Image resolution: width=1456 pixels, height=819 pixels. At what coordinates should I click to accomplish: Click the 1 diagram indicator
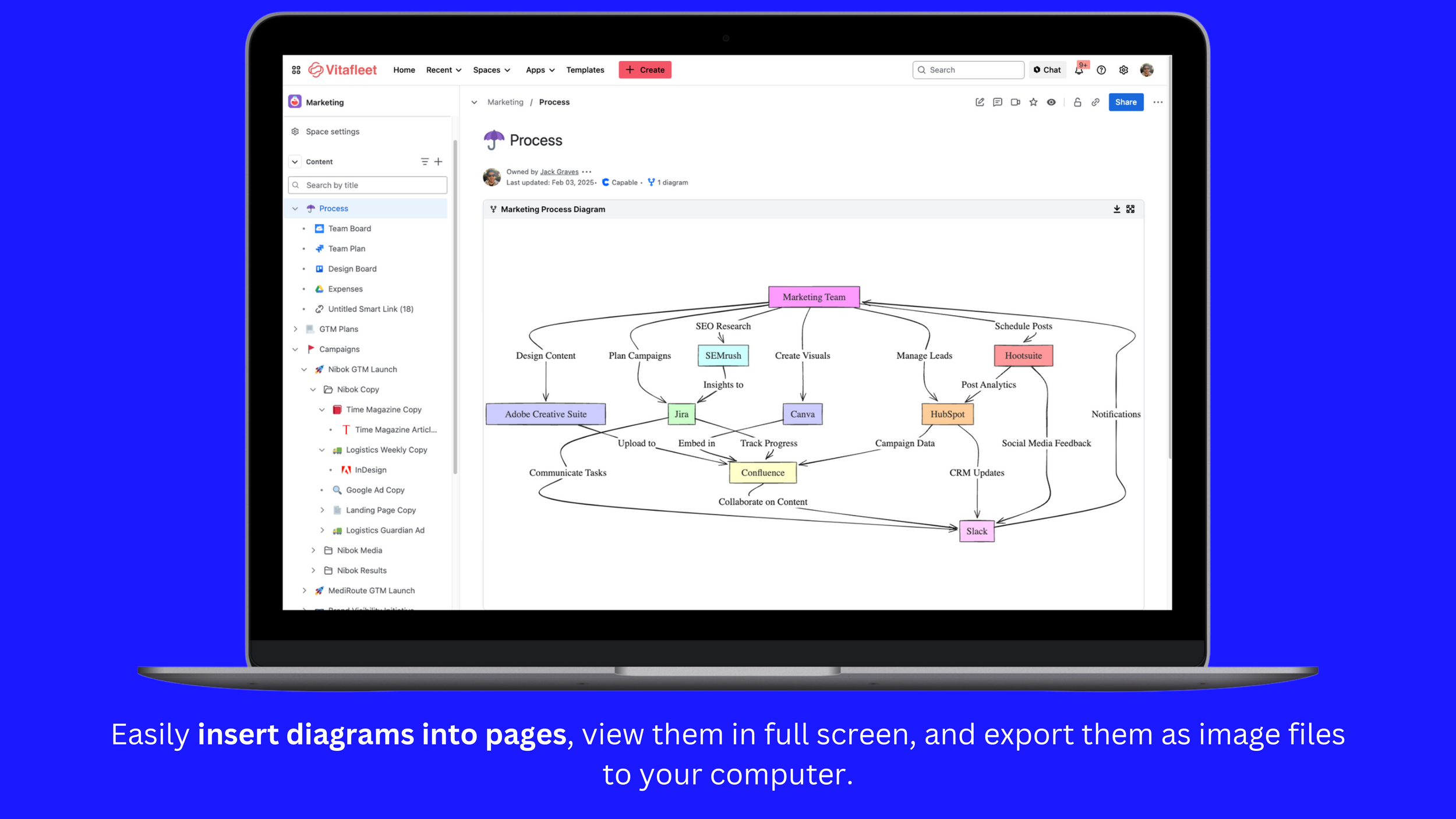pyautogui.click(x=668, y=182)
